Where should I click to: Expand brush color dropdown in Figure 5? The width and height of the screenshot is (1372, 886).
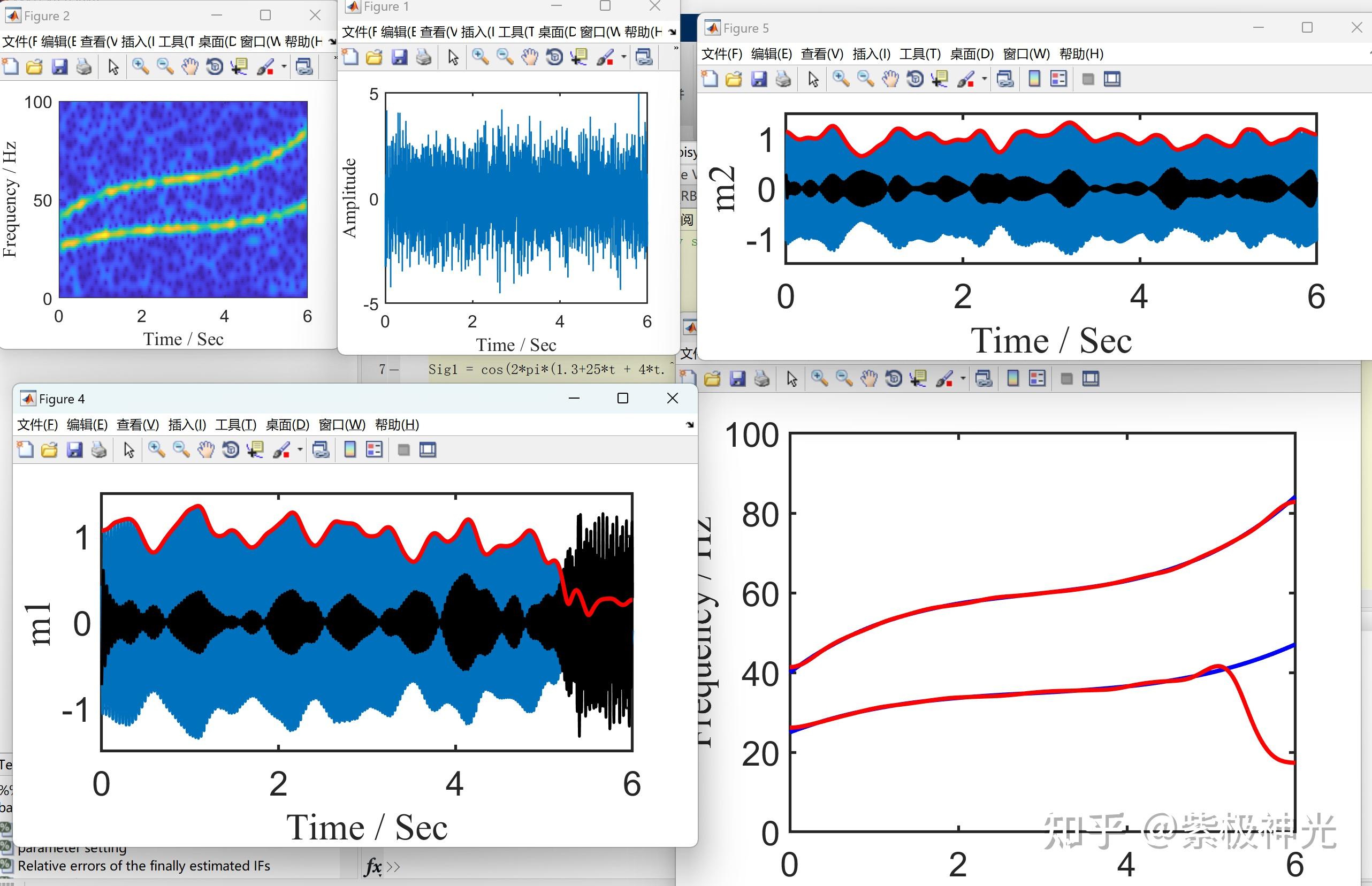pos(984,79)
